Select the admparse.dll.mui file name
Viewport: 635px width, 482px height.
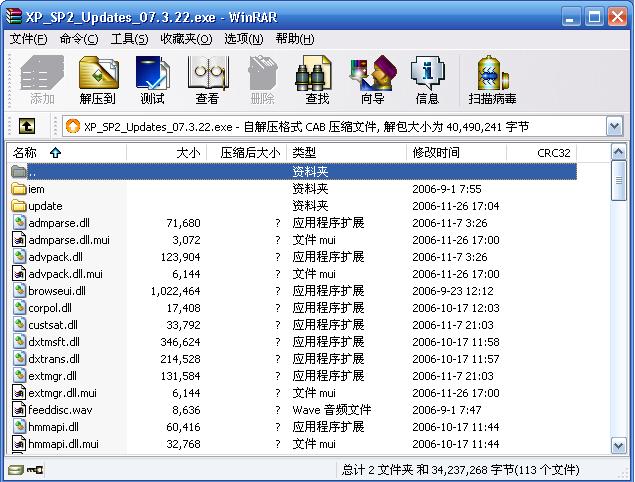(x=69, y=240)
